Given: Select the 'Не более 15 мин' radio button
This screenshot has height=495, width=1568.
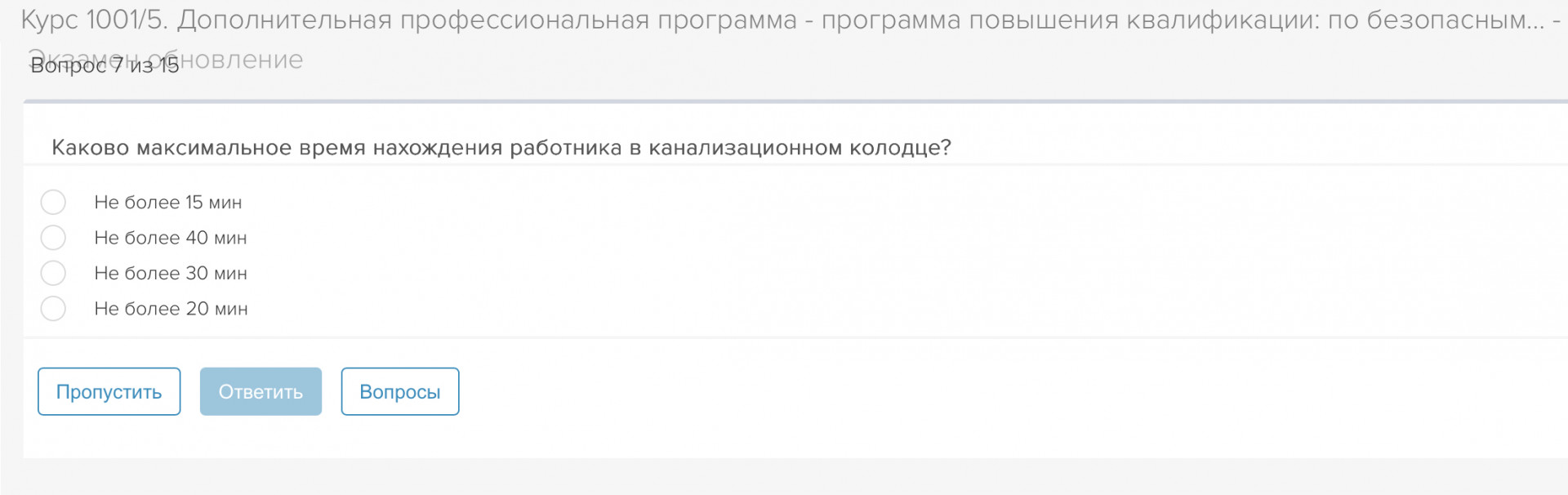Looking at the screenshot, I should [53, 202].
